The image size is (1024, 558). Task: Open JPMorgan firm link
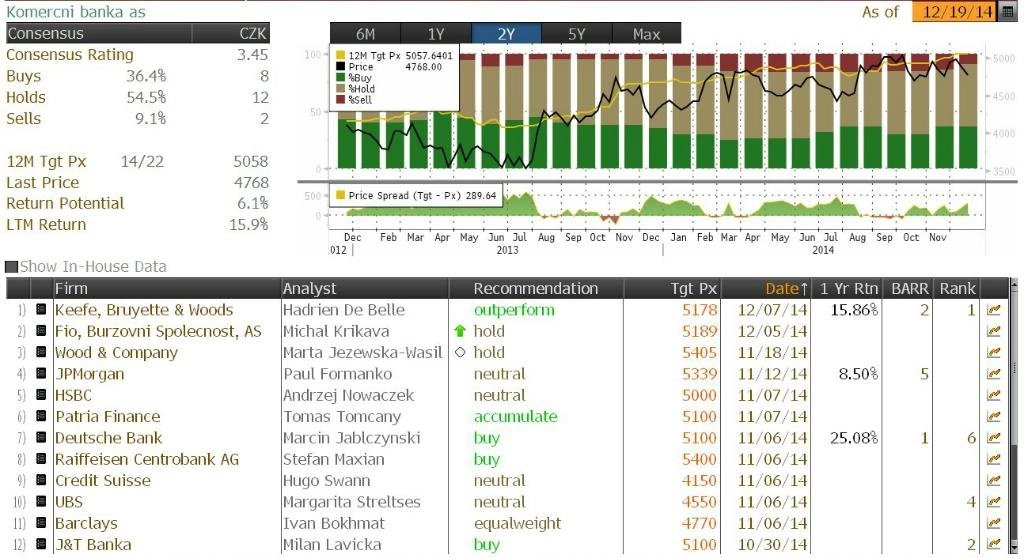(89, 374)
